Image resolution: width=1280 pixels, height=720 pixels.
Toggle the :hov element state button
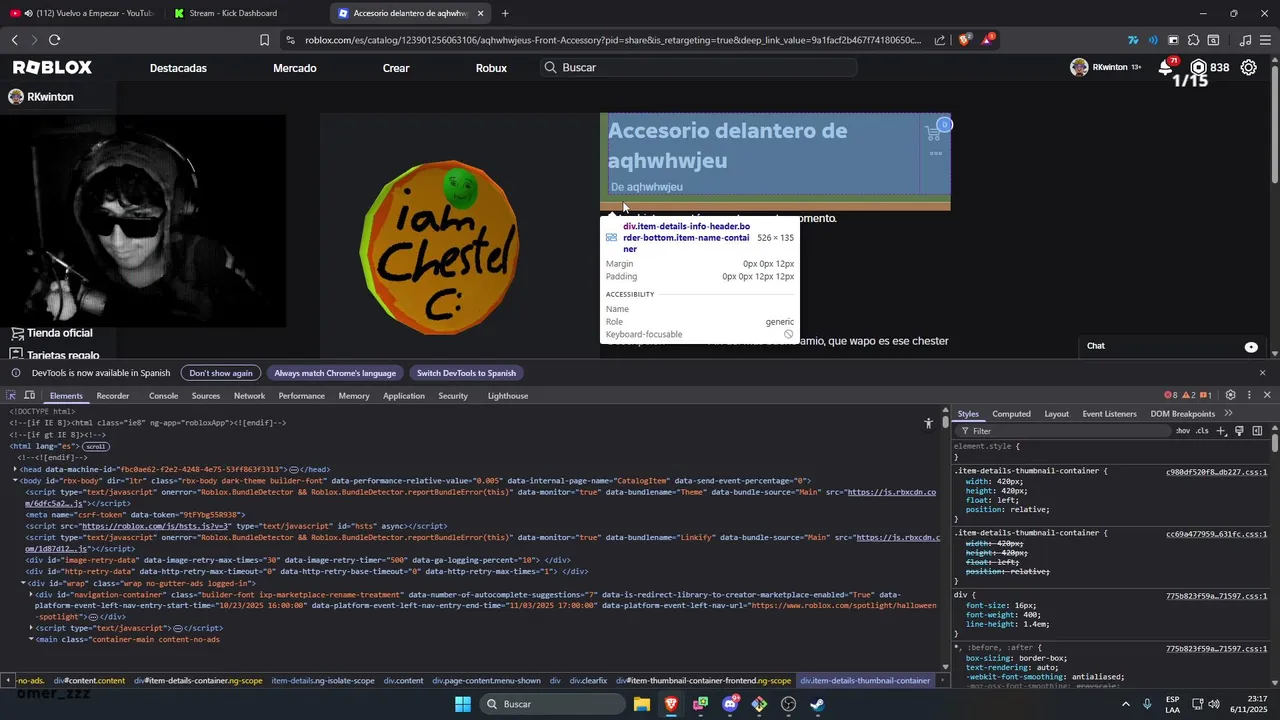[x=1183, y=431]
